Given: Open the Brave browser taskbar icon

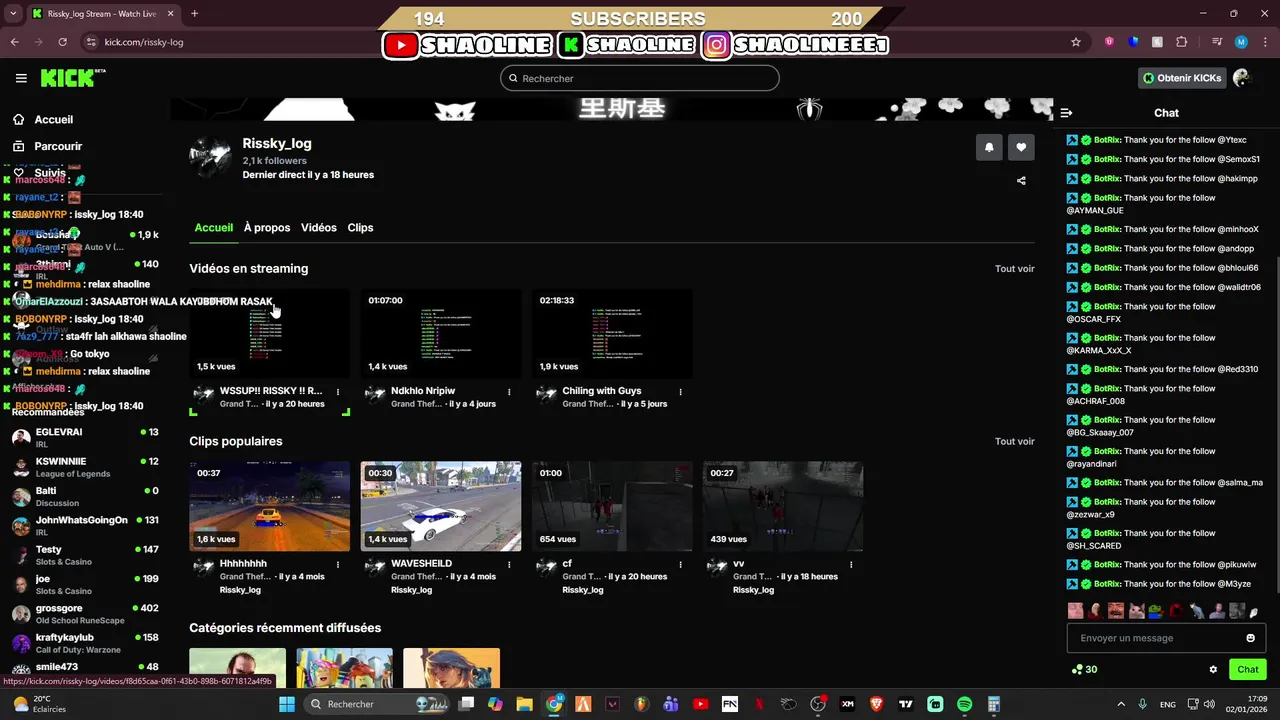Looking at the screenshot, I should click(877, 704).
